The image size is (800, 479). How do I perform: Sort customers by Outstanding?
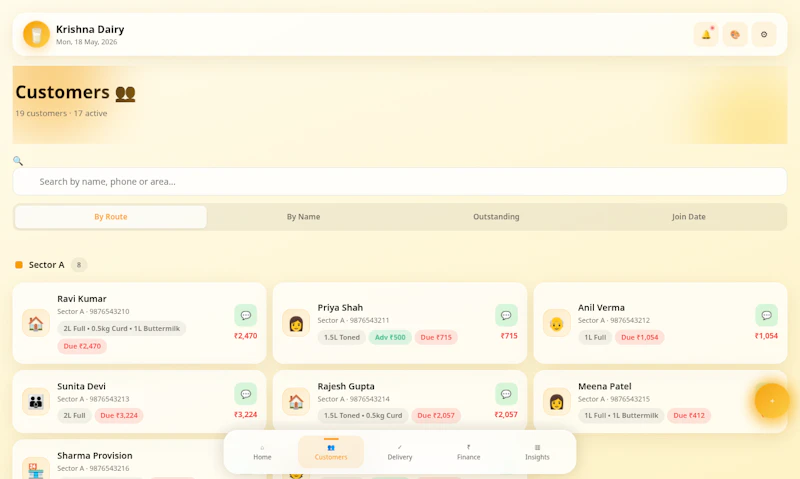click(496, 217)
